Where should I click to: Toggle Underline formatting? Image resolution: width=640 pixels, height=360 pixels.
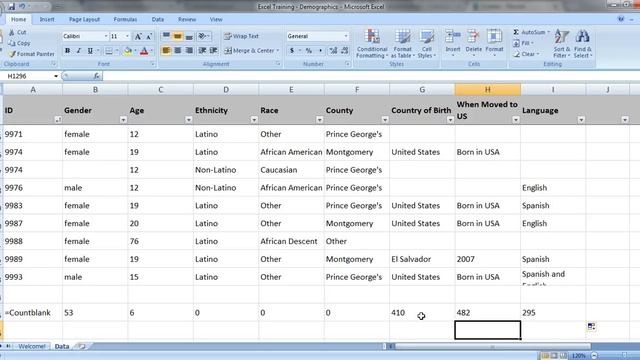click(90, 51)
